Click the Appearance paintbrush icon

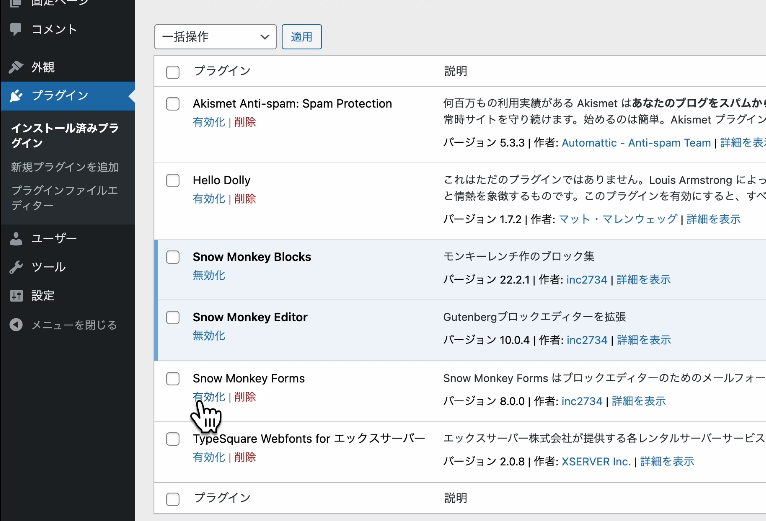point(16,68)
